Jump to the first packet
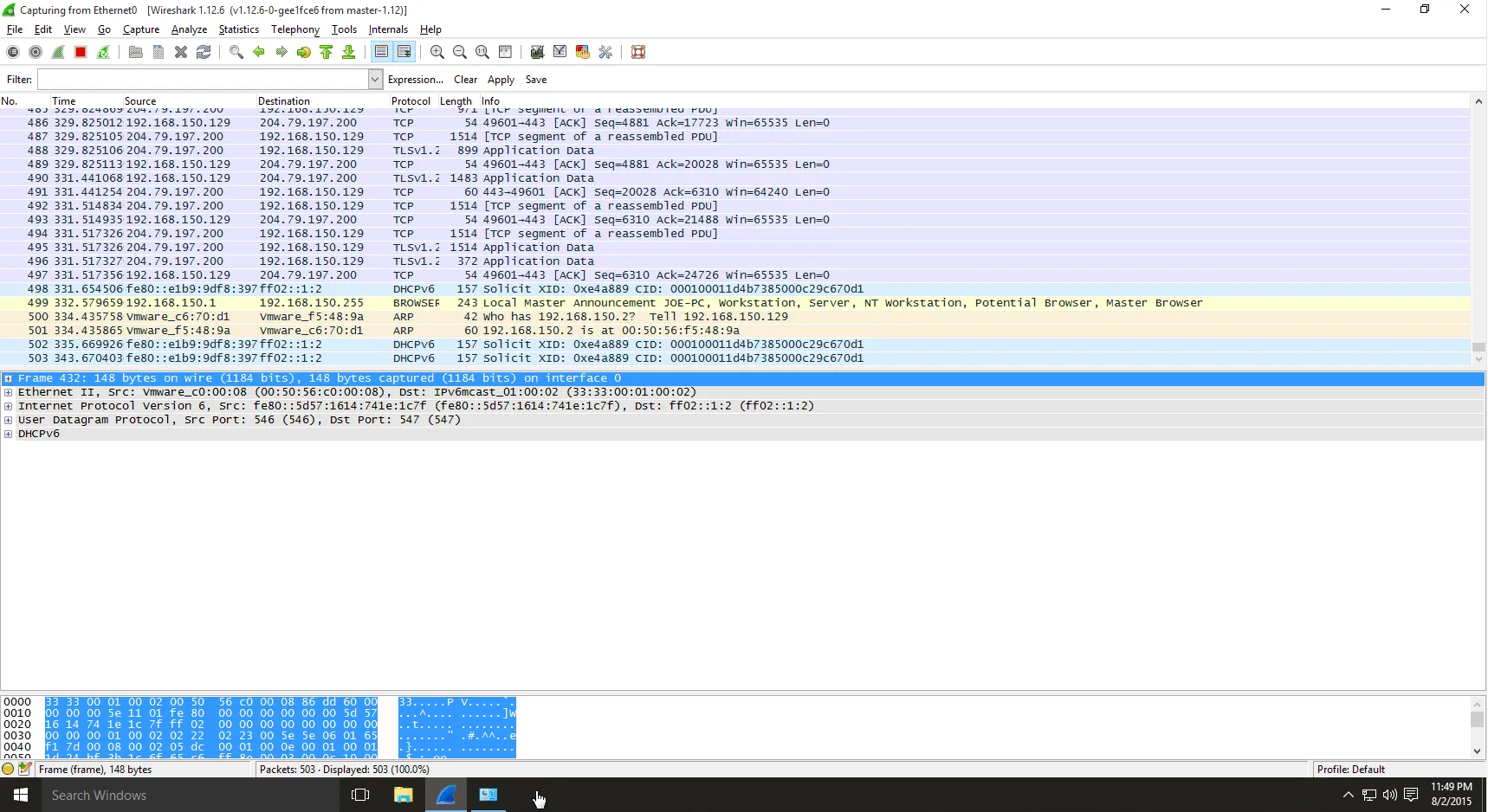 coord(327,52)
